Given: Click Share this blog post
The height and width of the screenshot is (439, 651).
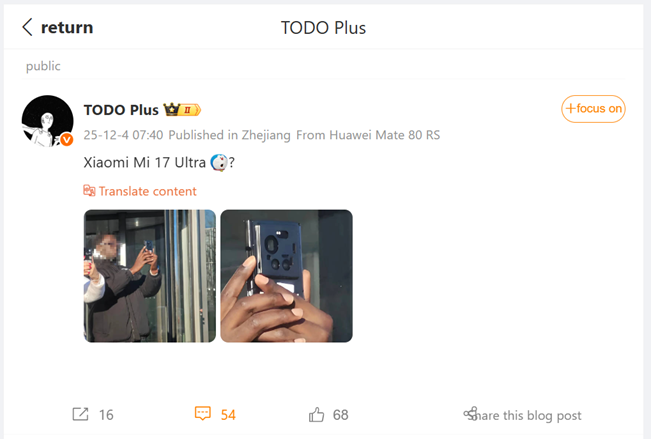Looking at the screenshot, I should point(522,415).
